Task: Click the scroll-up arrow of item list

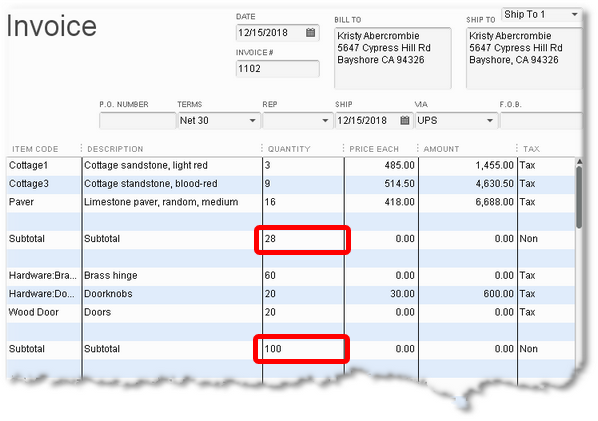Action: tap(579, 162)
